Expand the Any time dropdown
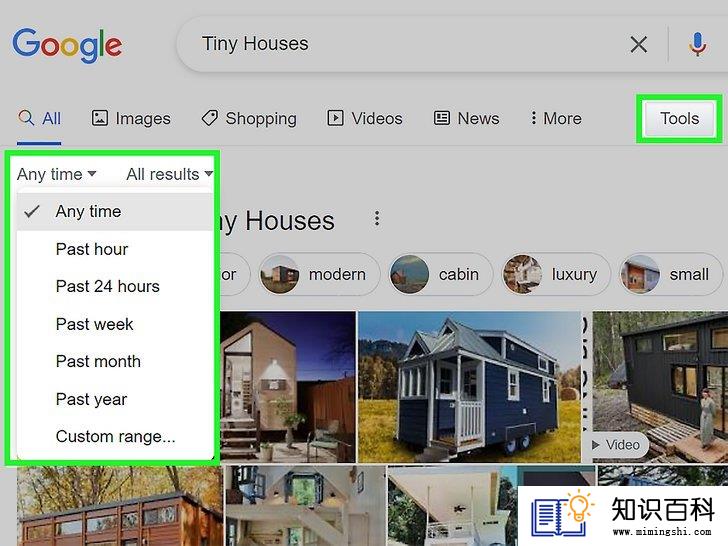This screenshot has height=546, width=728. click(x=57, y=174)
